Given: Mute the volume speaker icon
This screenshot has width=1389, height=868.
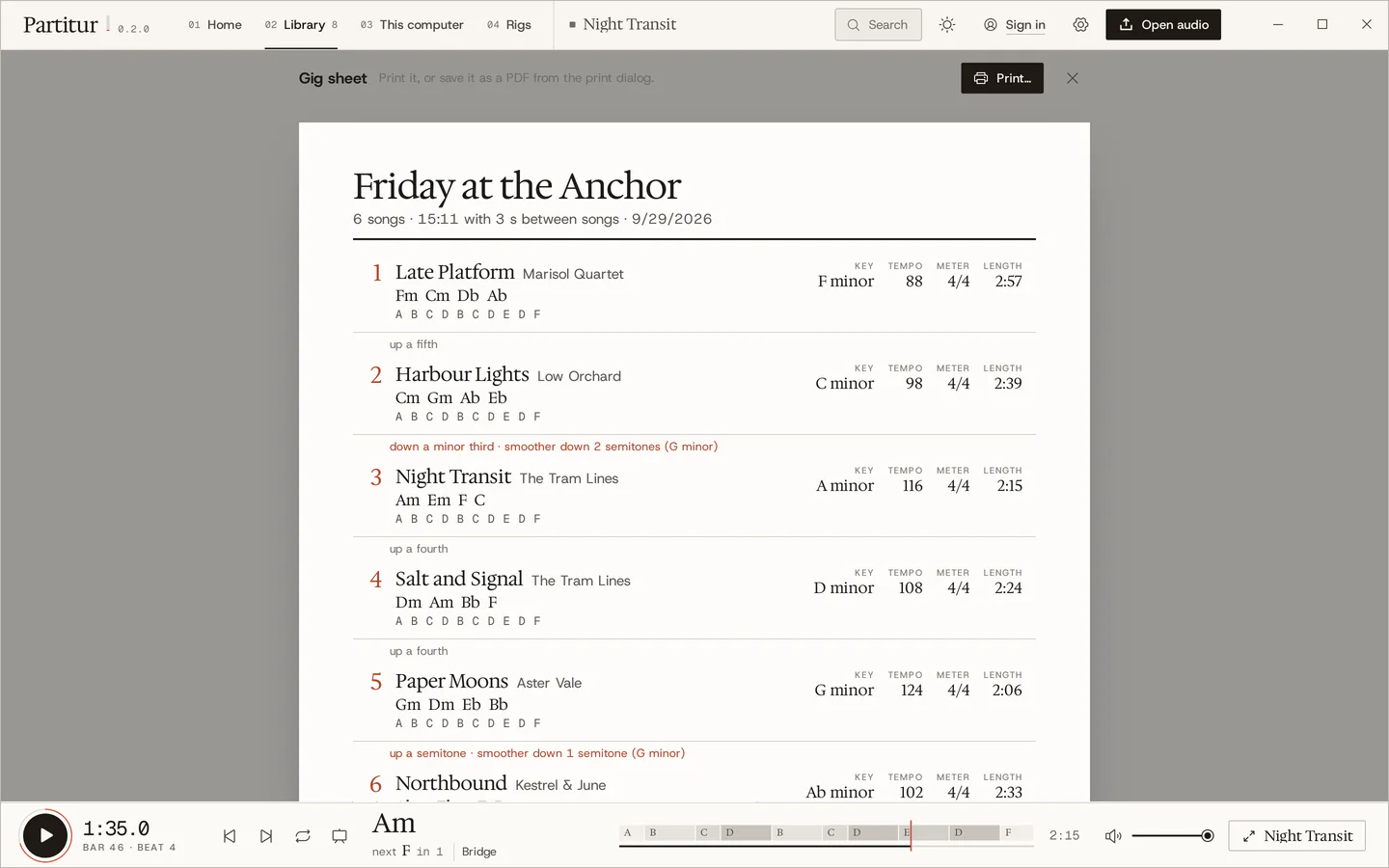Looking at the screenshot, I should (1113, 836).
